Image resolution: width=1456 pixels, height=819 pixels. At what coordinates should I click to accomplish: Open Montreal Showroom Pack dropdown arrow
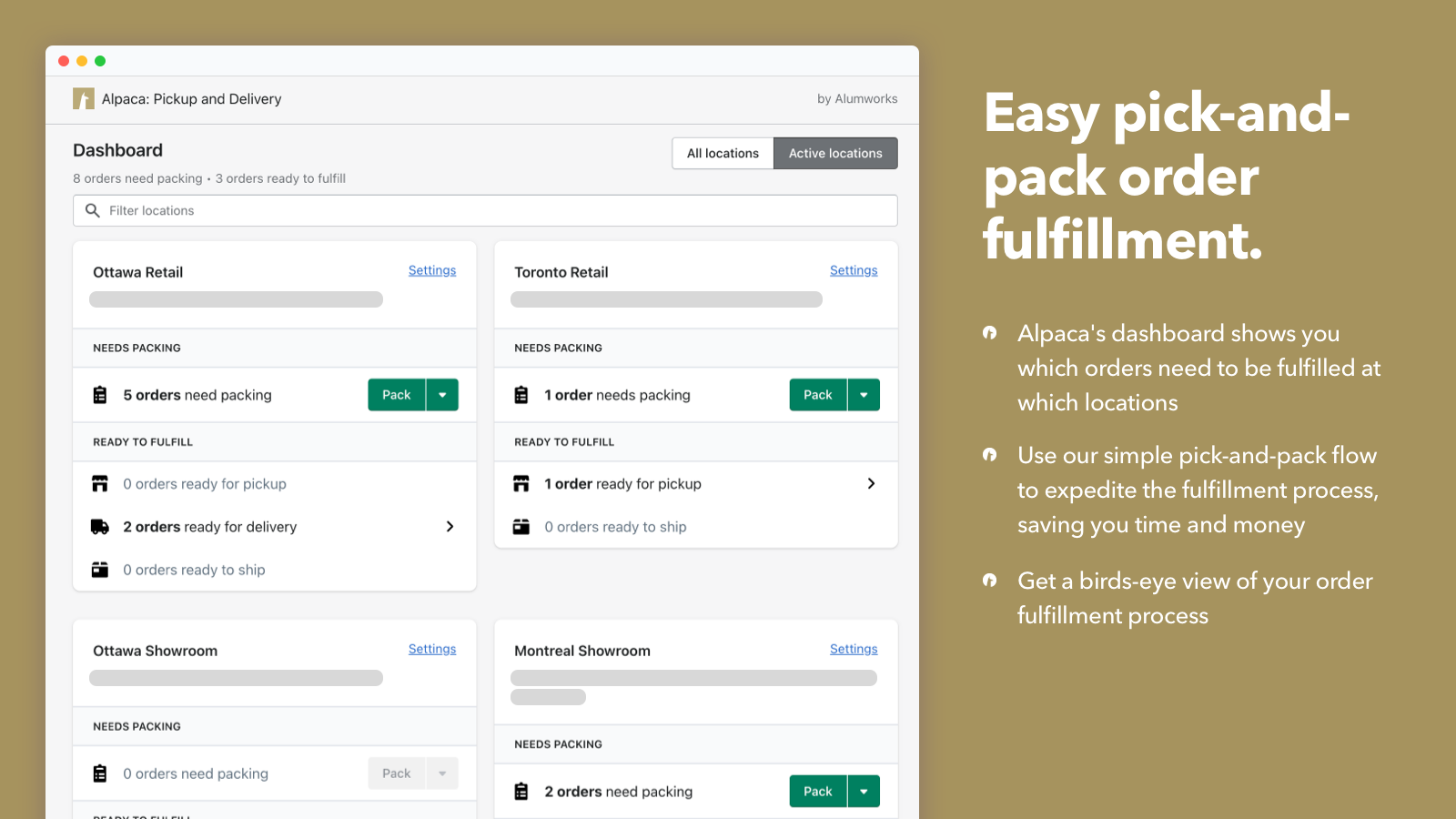864,792
